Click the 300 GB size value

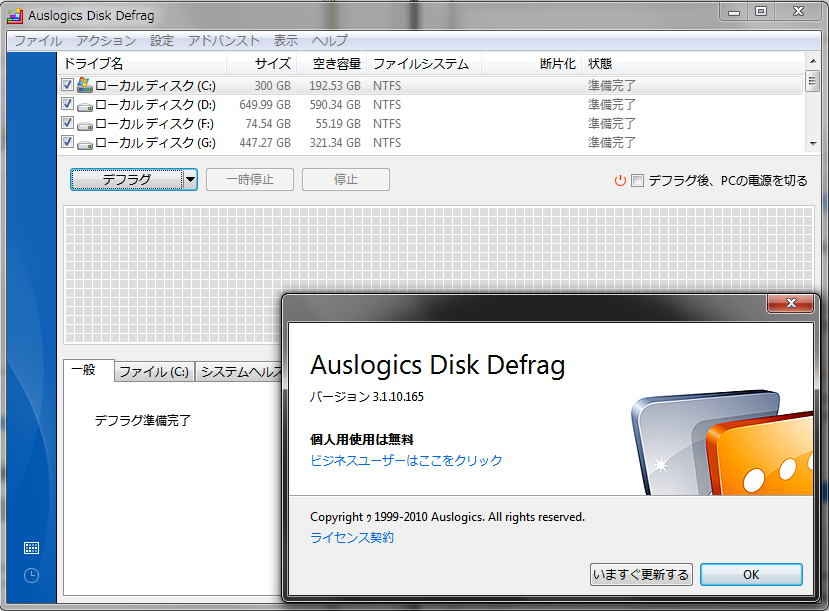click(273, 86)
